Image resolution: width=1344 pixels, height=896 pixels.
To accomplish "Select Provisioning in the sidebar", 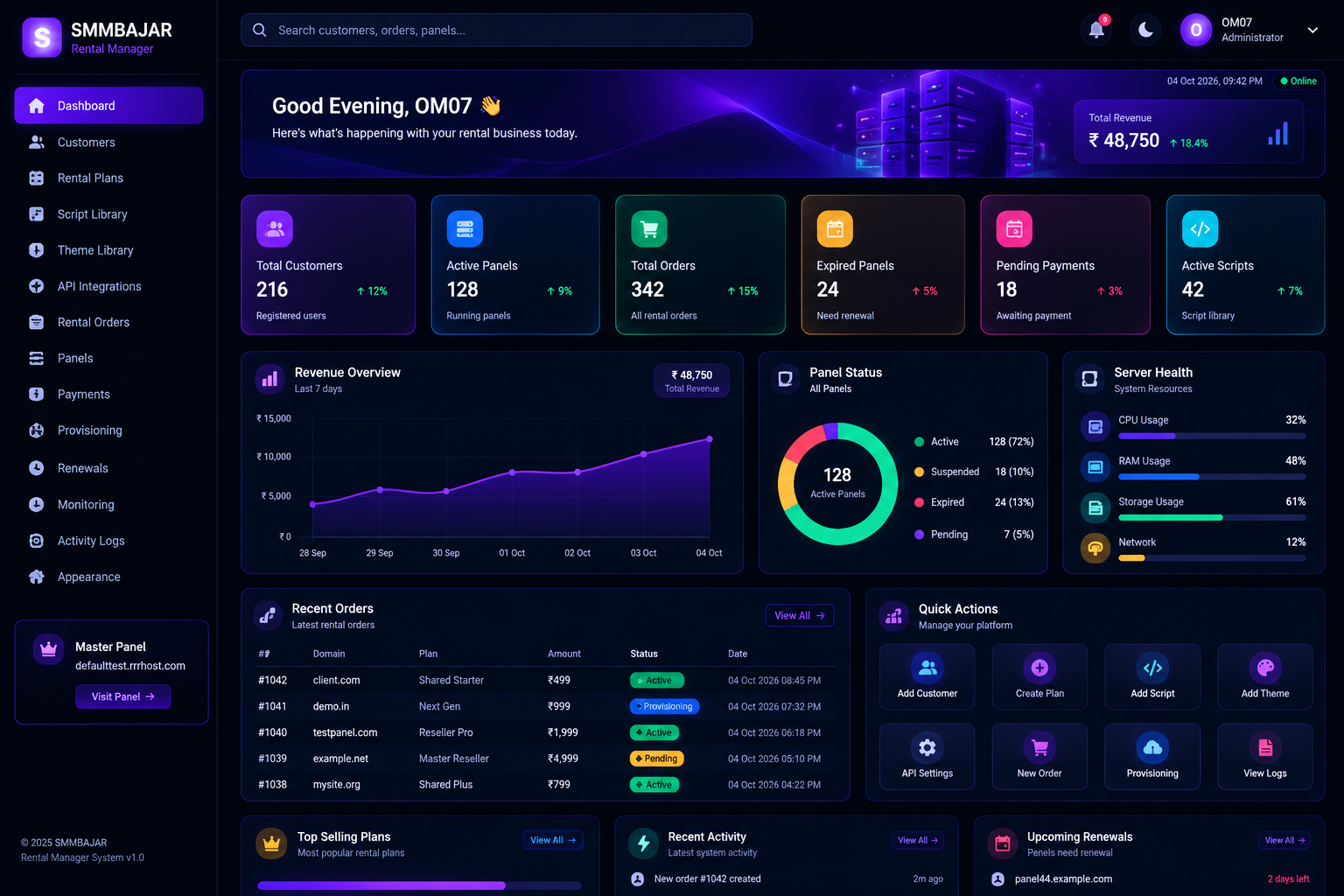I will pyautogui.click(x=108, y=430).
